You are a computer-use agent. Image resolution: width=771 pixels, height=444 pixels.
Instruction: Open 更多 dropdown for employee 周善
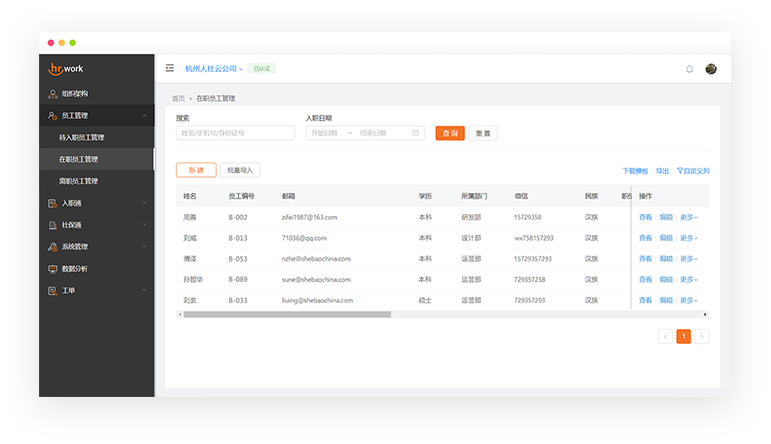click(688, 217)
